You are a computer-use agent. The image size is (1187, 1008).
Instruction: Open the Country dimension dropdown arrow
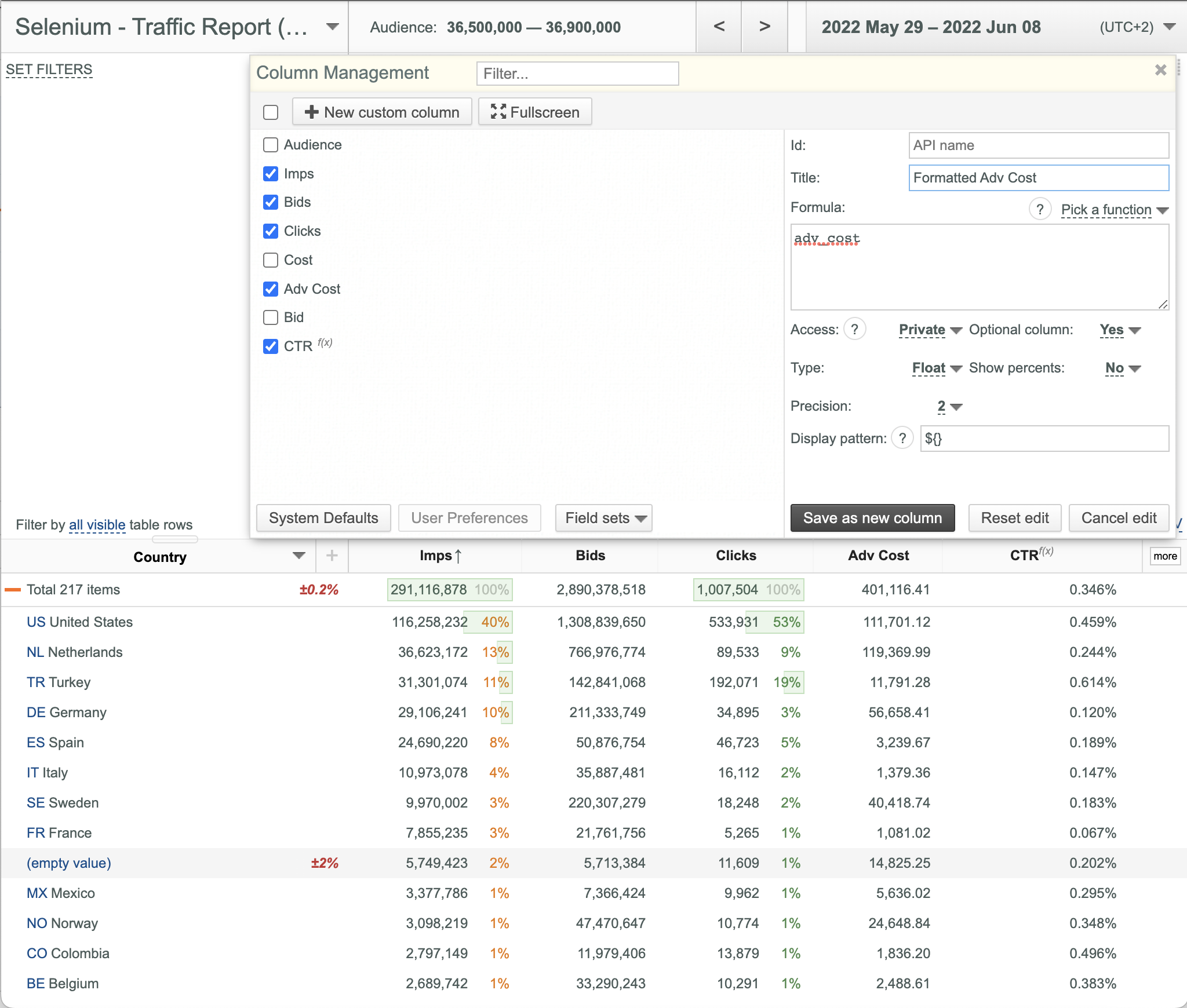tap(299, 556)
